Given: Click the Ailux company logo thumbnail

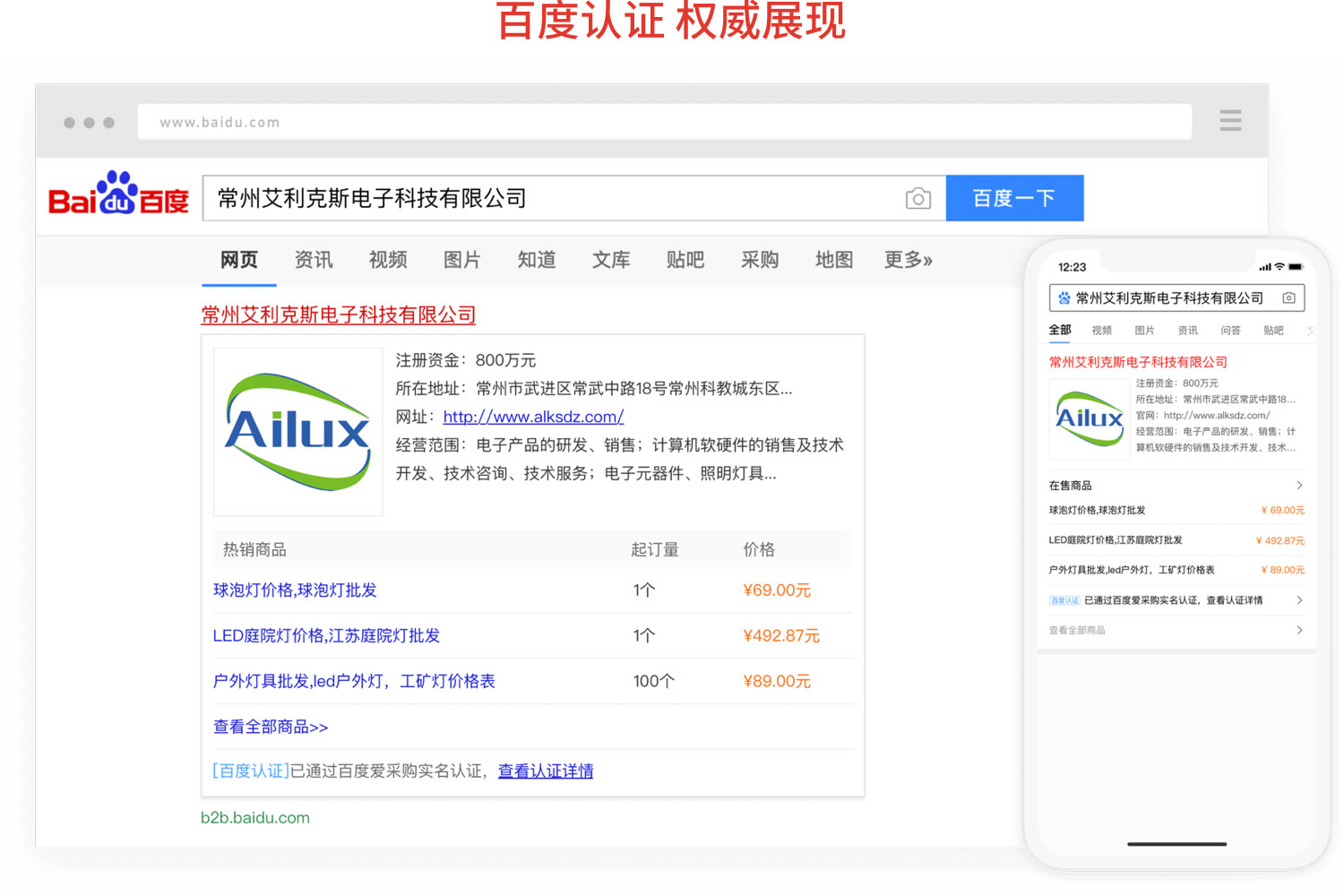Looking at the screenshot, I should point(297,432).
